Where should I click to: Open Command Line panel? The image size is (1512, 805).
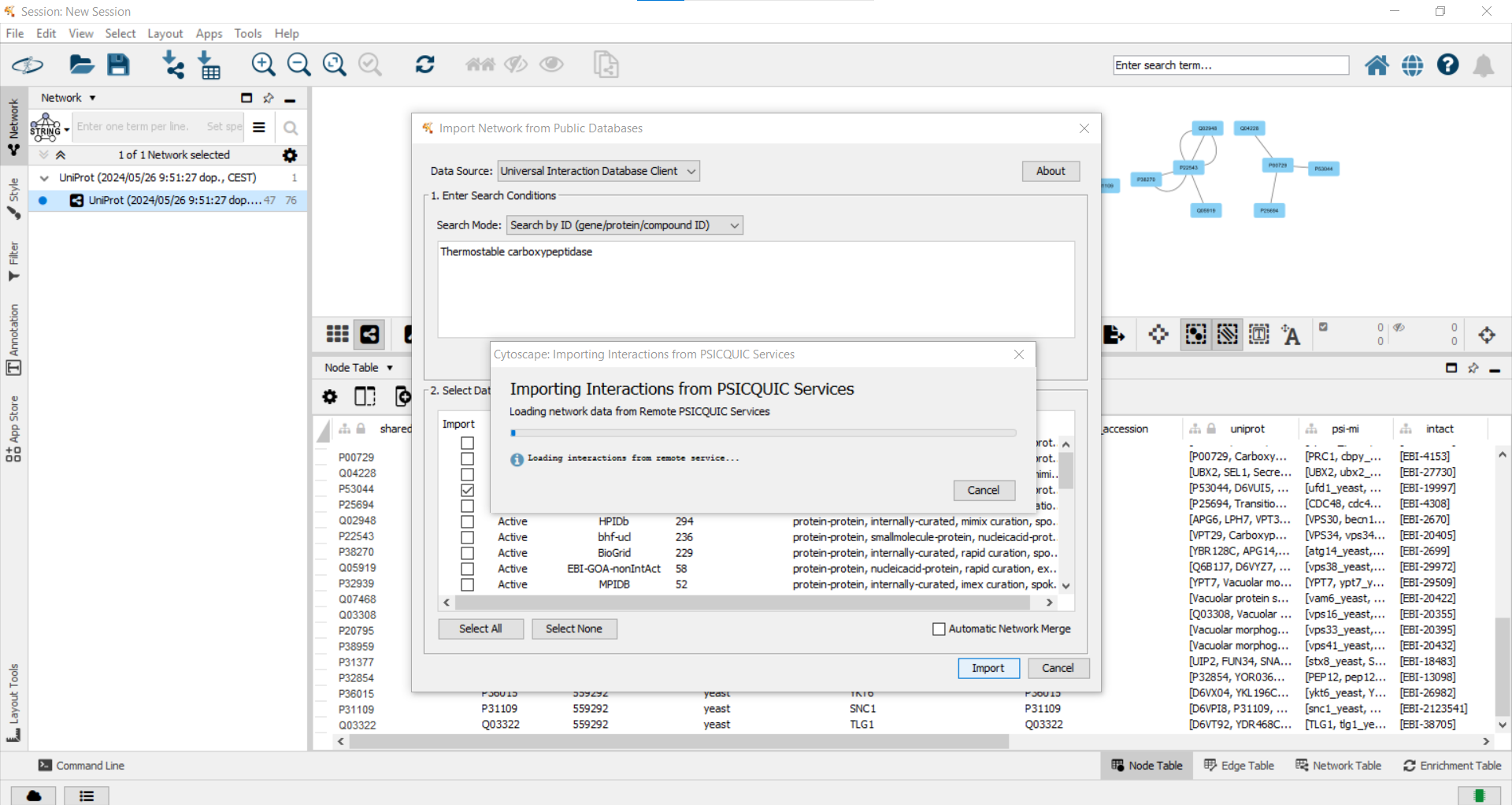point(81,766)
